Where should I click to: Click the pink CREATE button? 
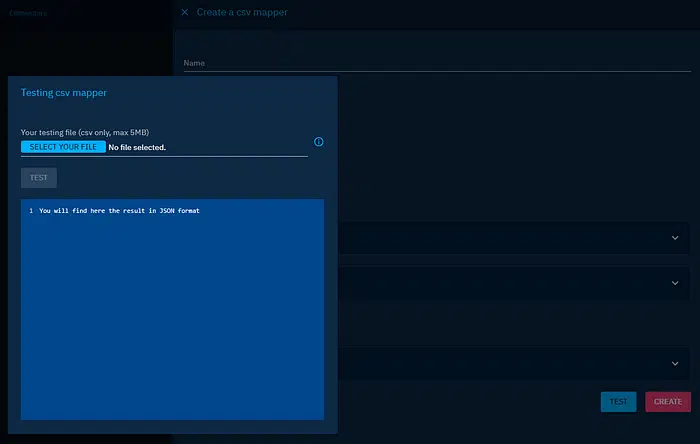667,401
